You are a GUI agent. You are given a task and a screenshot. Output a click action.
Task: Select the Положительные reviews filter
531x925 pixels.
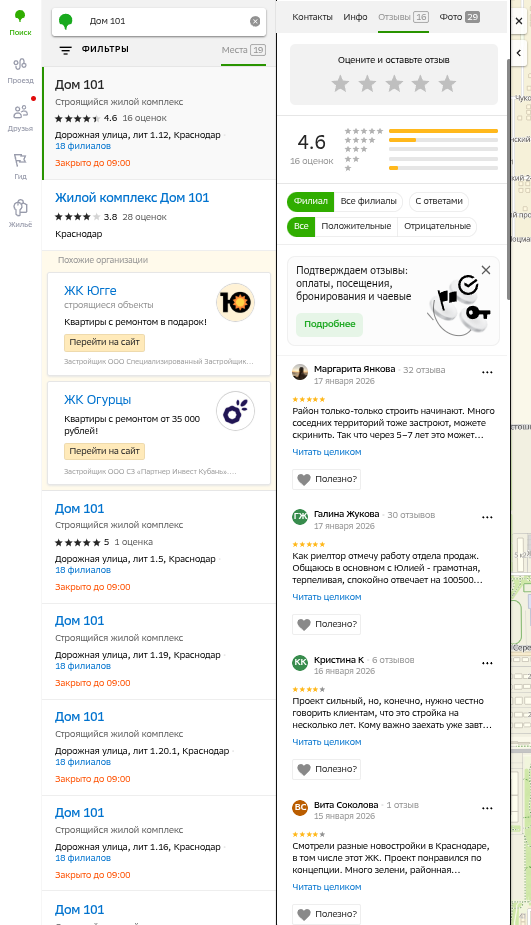pyautogui.click(x=356, y=226)
